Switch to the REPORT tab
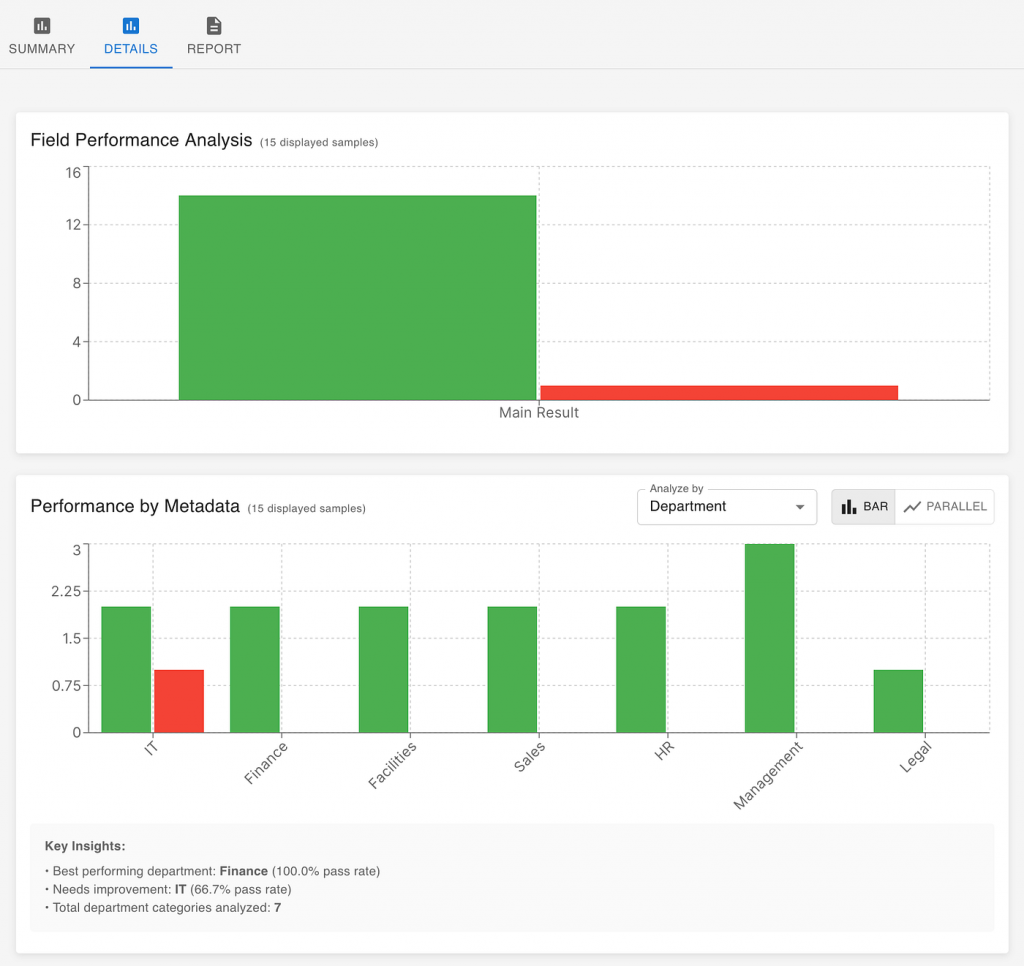The image size is (1024, 966). coord(214,48)
